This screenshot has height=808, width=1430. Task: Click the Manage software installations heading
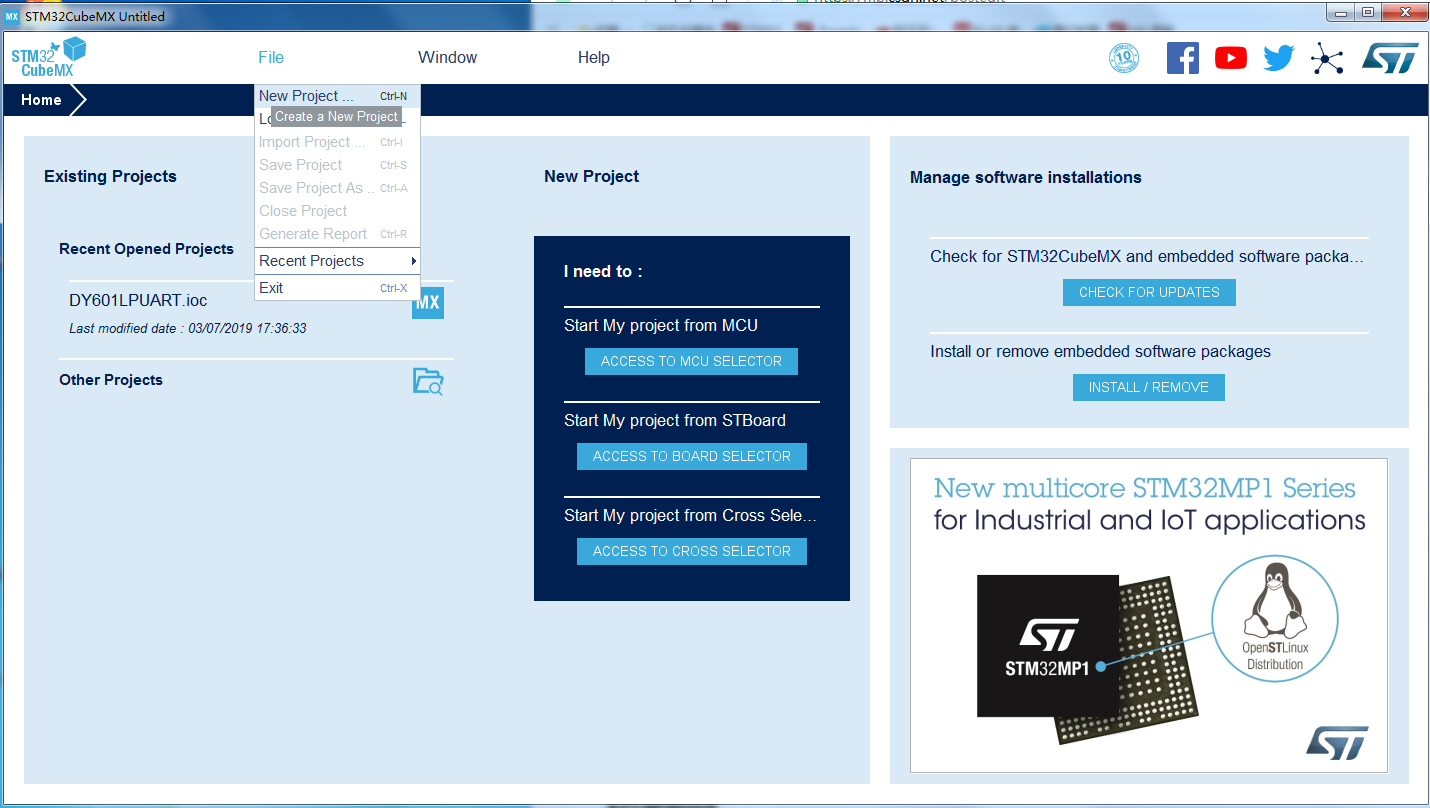click(1026, 177)
